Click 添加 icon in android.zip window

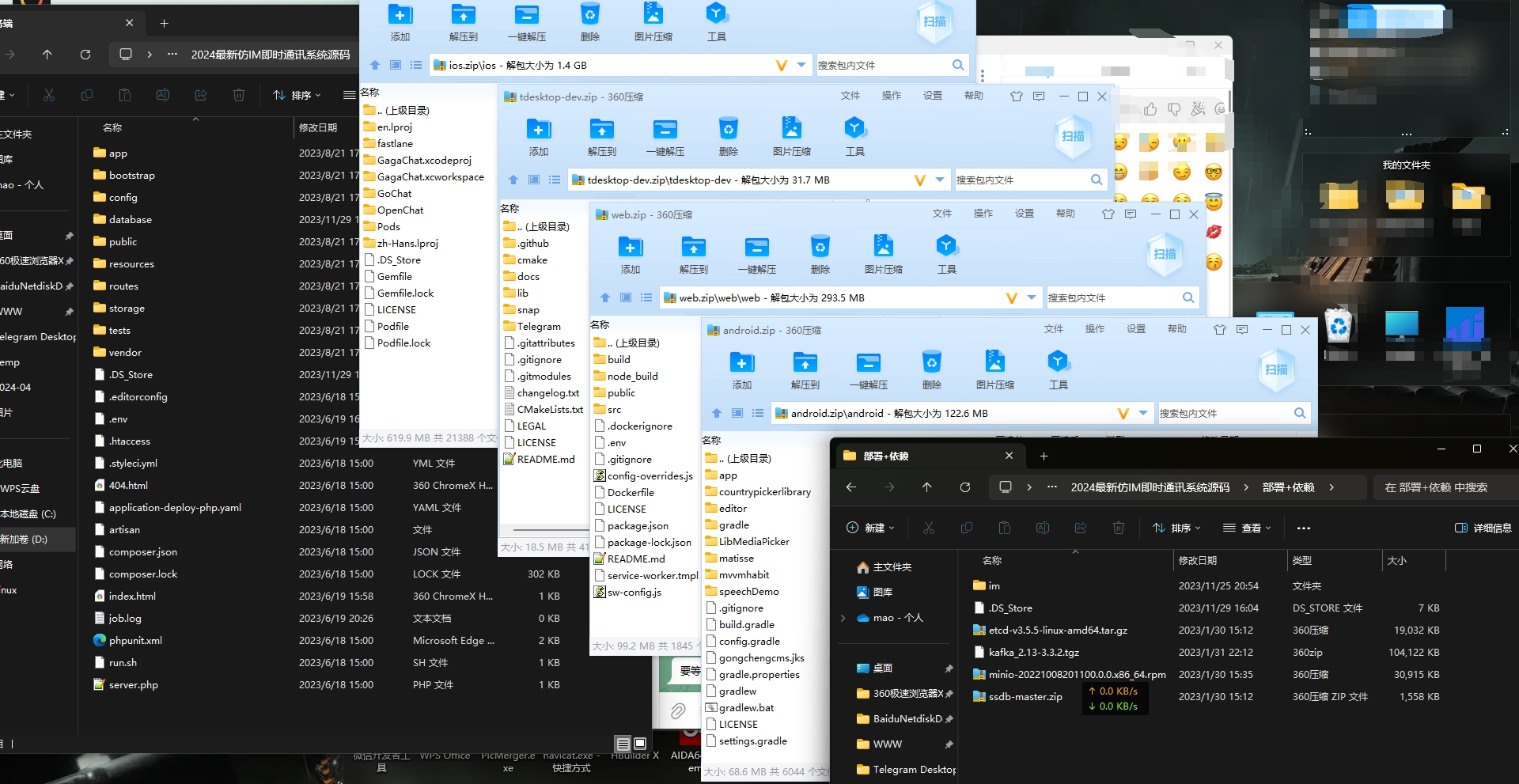tap(741, 363)
